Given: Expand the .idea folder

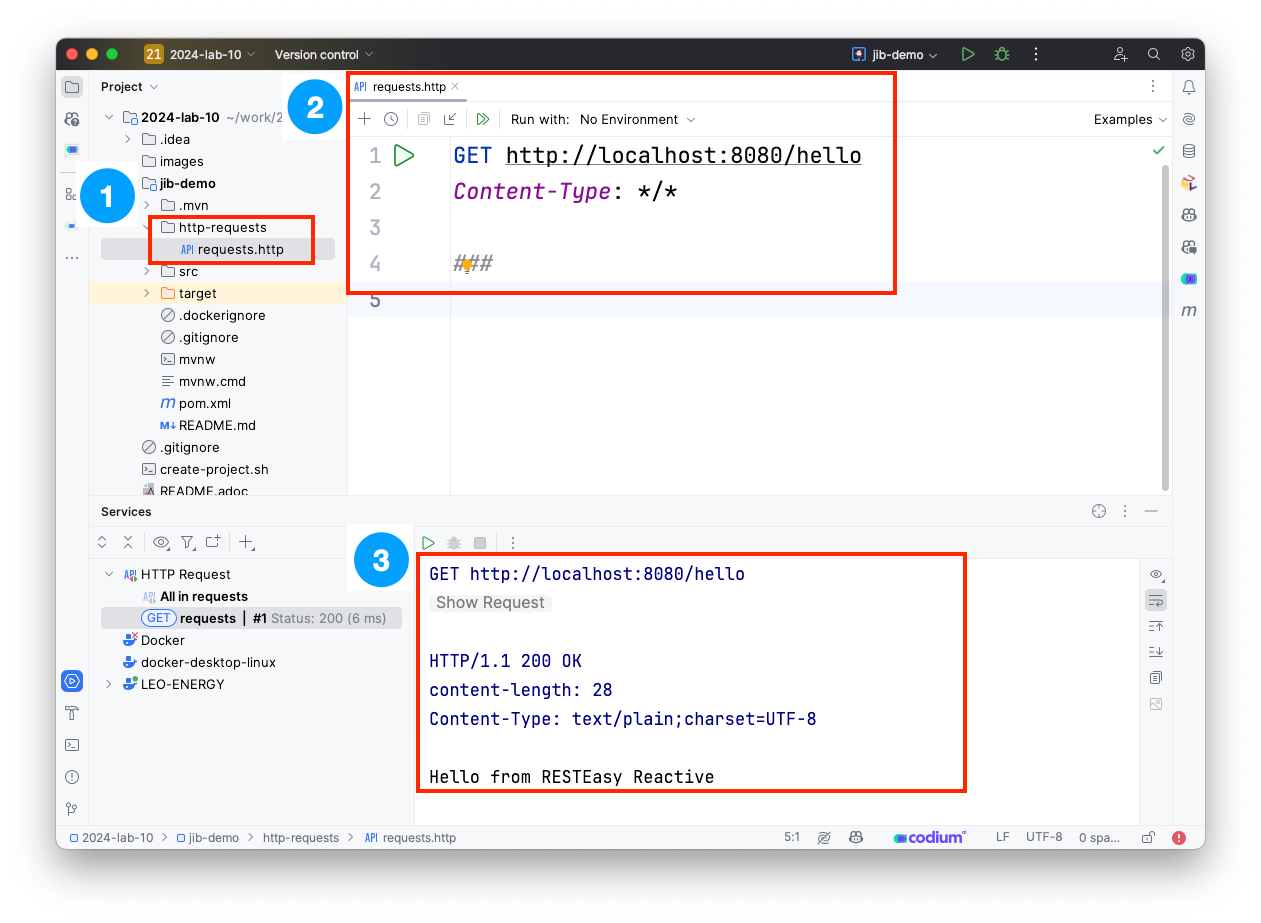Looking at the screenshot, I should (128, 139).
